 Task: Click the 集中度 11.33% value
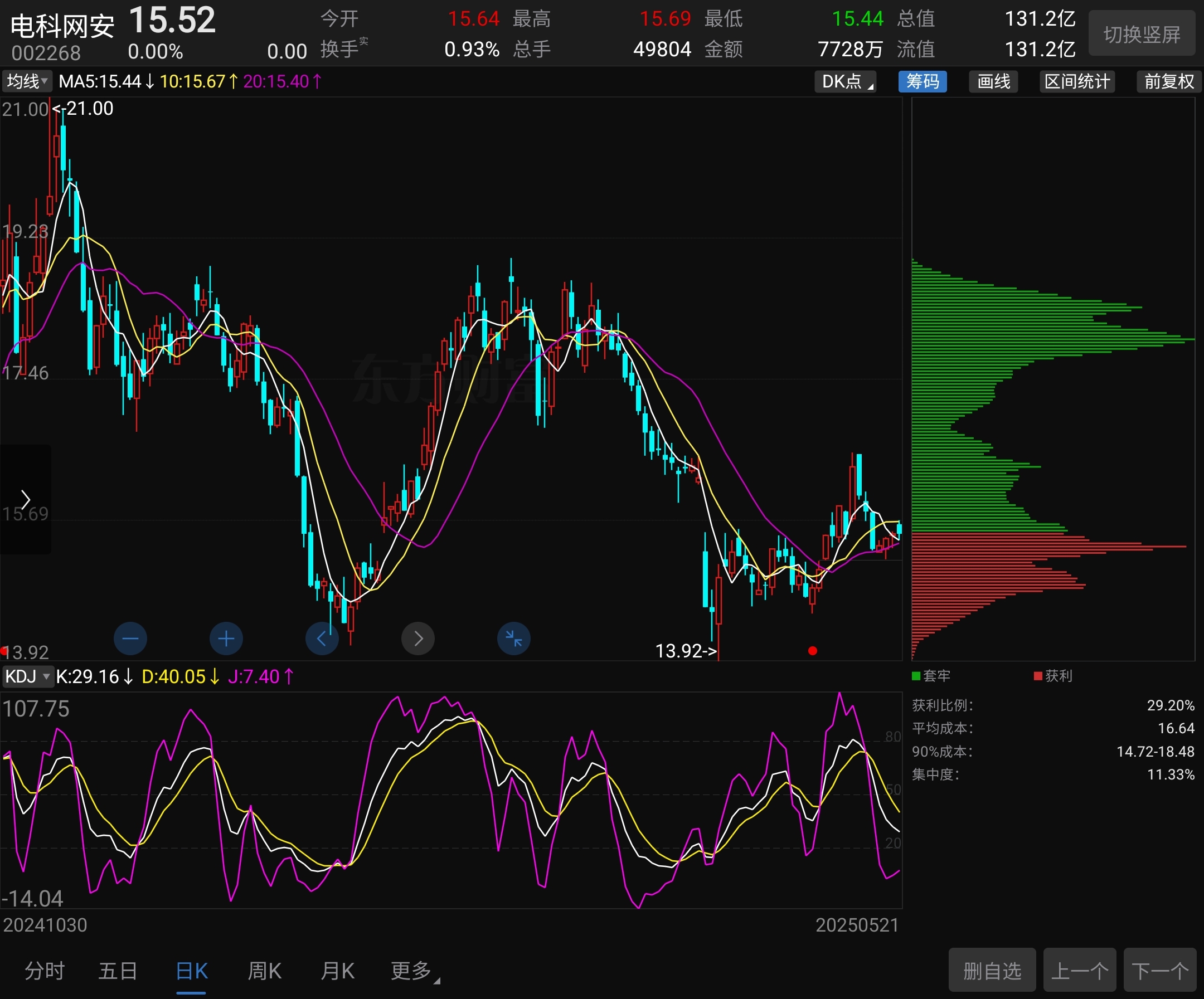tap(1171, 775)
